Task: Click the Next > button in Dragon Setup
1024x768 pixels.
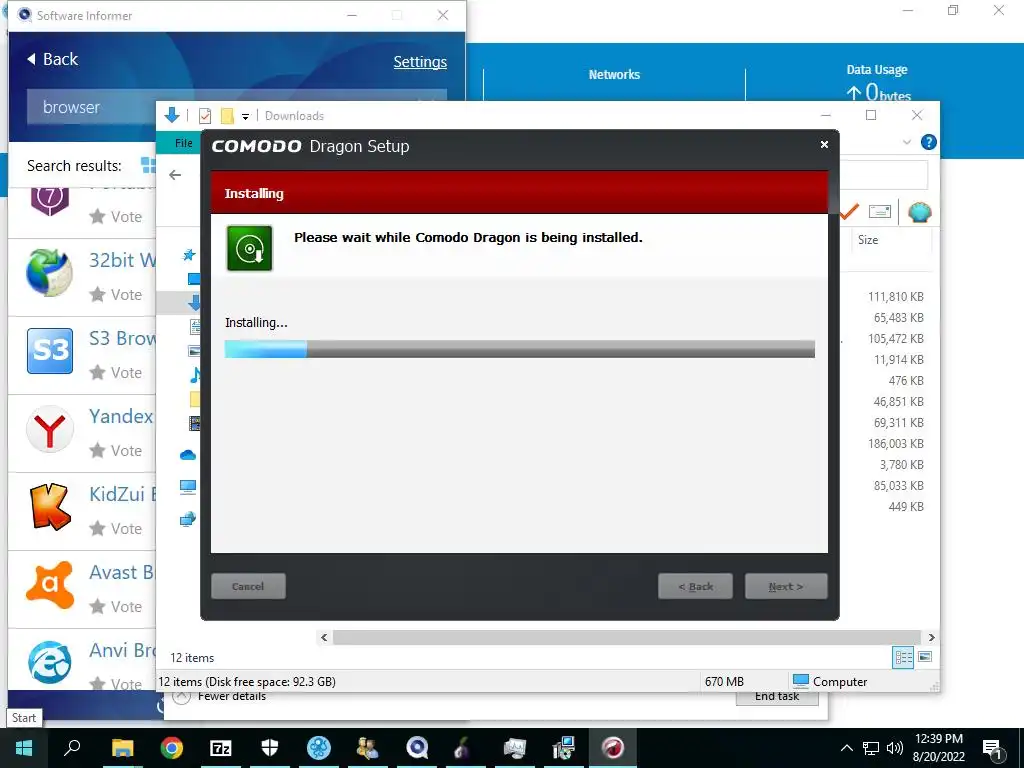Action: pos(786,586)
